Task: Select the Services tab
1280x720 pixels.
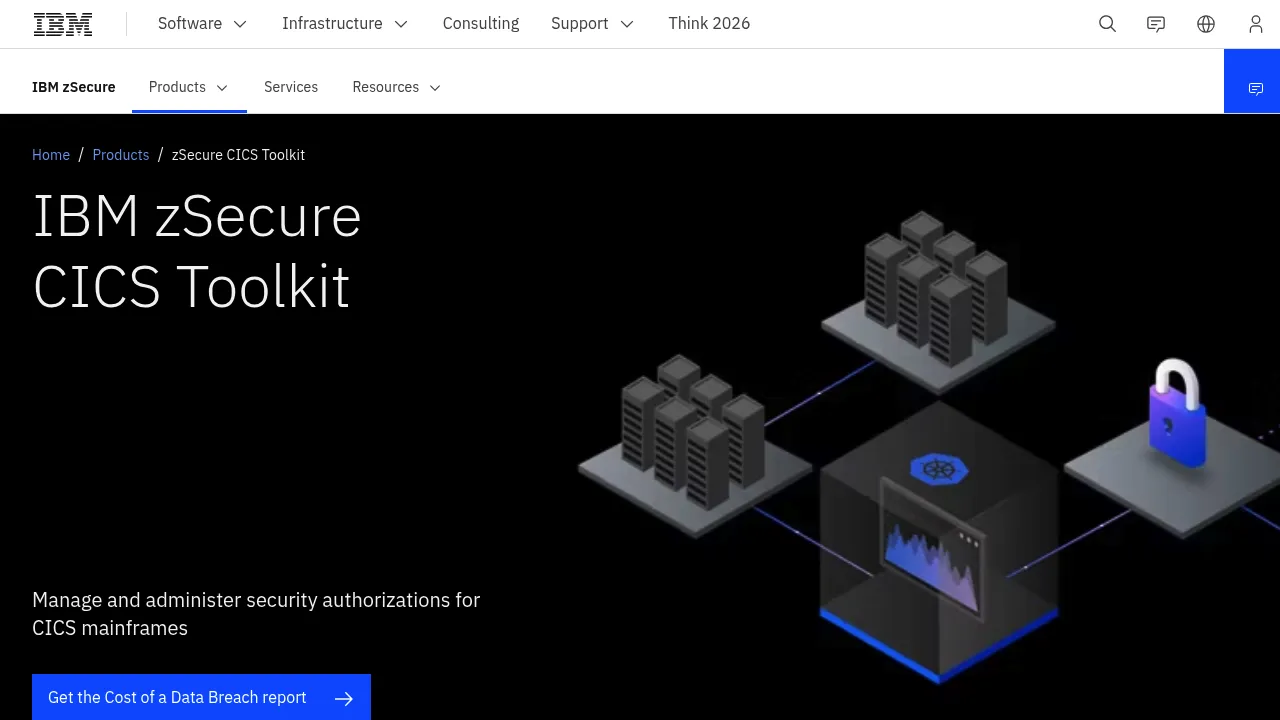Action: [291, 87]
